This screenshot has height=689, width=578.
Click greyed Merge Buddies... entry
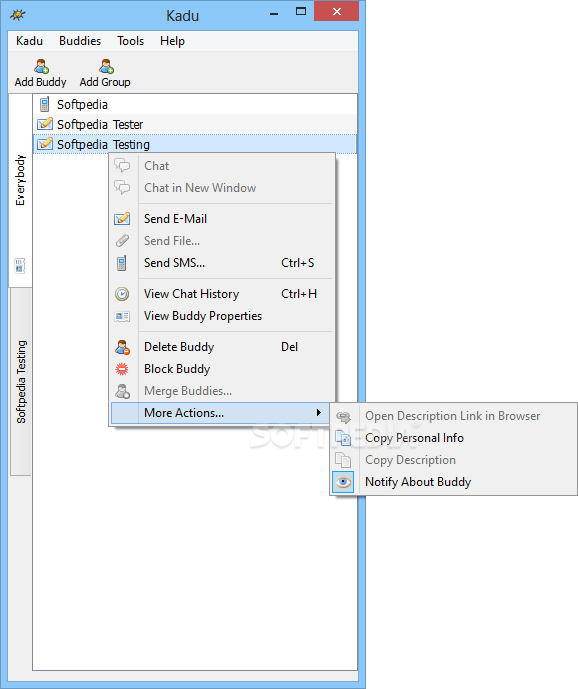pos(222,391)
